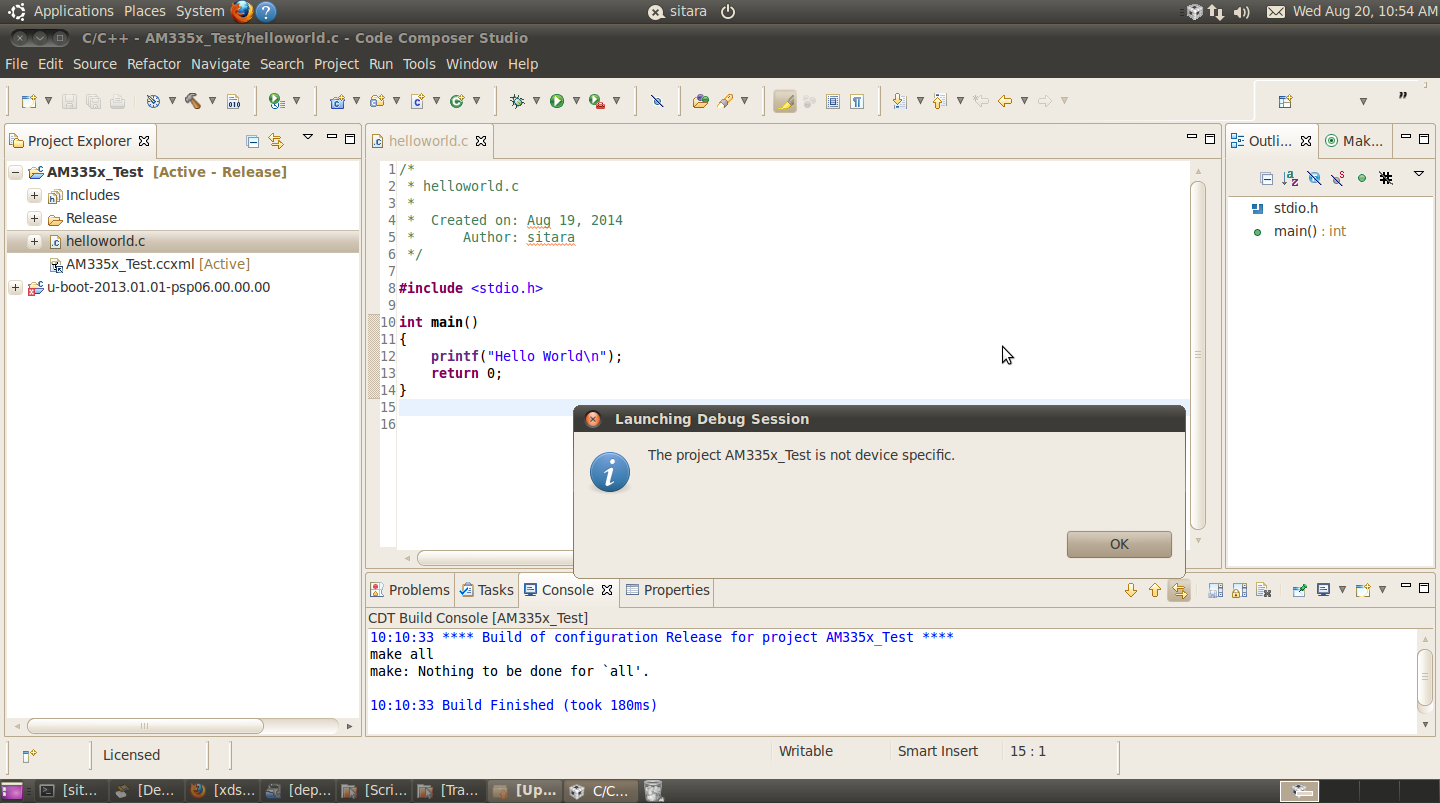Click the Open Console icon

pyautogui.click(x=1362, y=590)
